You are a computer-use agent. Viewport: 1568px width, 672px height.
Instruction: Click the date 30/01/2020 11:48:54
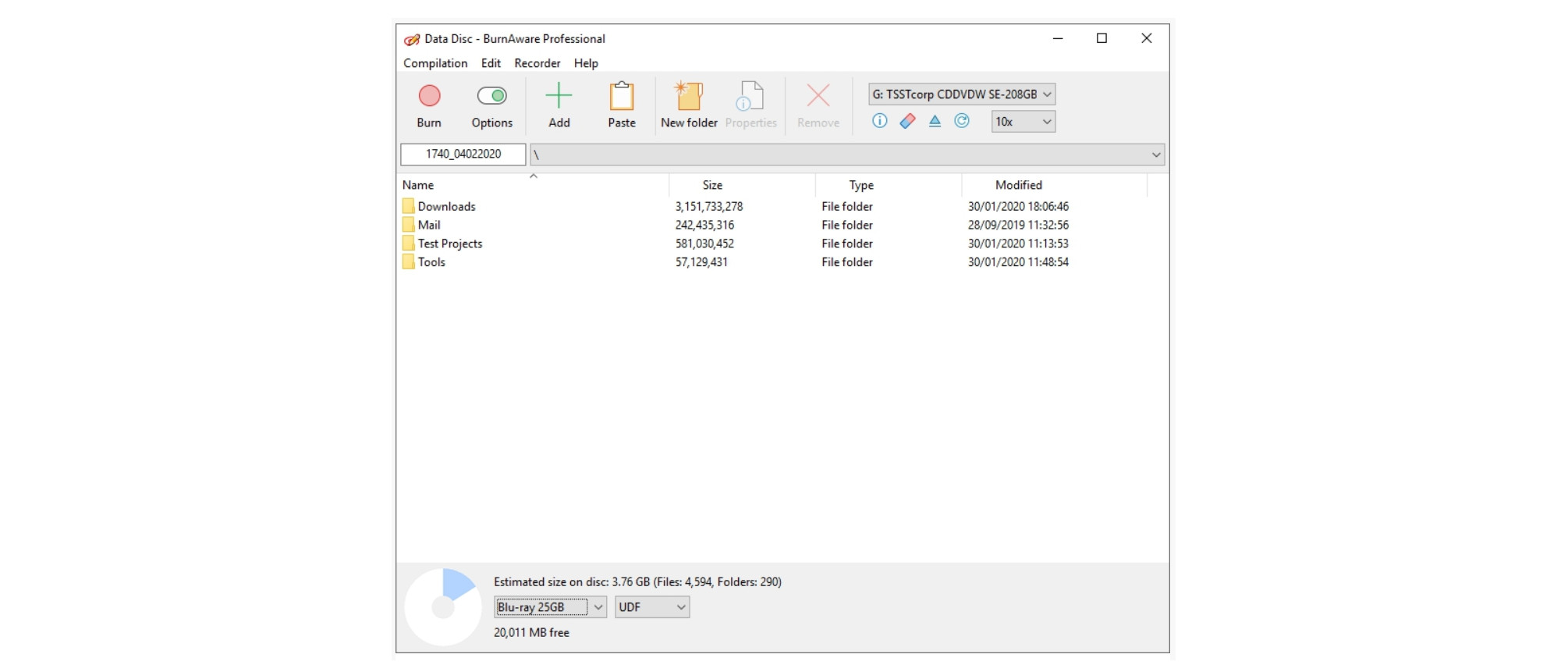pyautogui.click(x=1018, y=262)
